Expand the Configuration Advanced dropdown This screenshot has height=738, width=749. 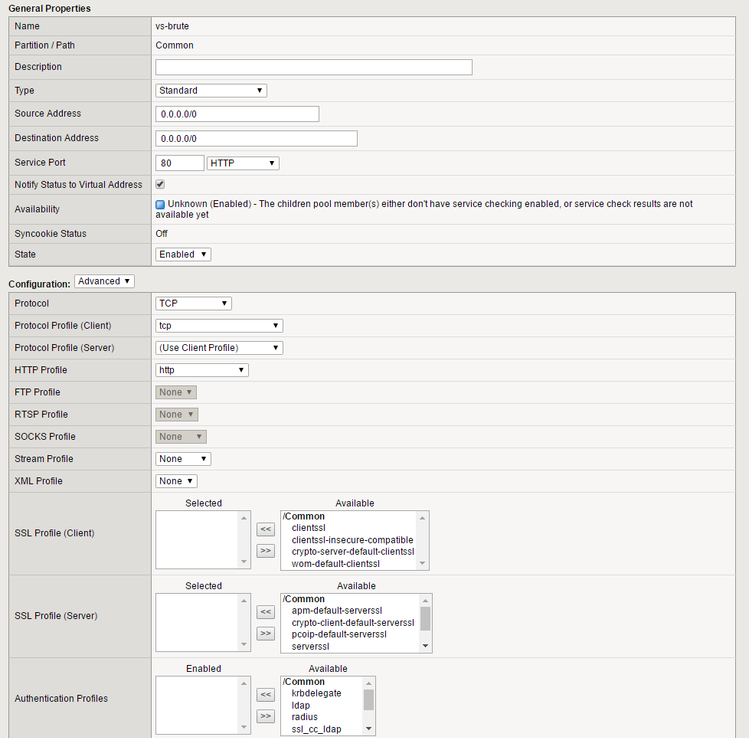(x=104, y=281)
